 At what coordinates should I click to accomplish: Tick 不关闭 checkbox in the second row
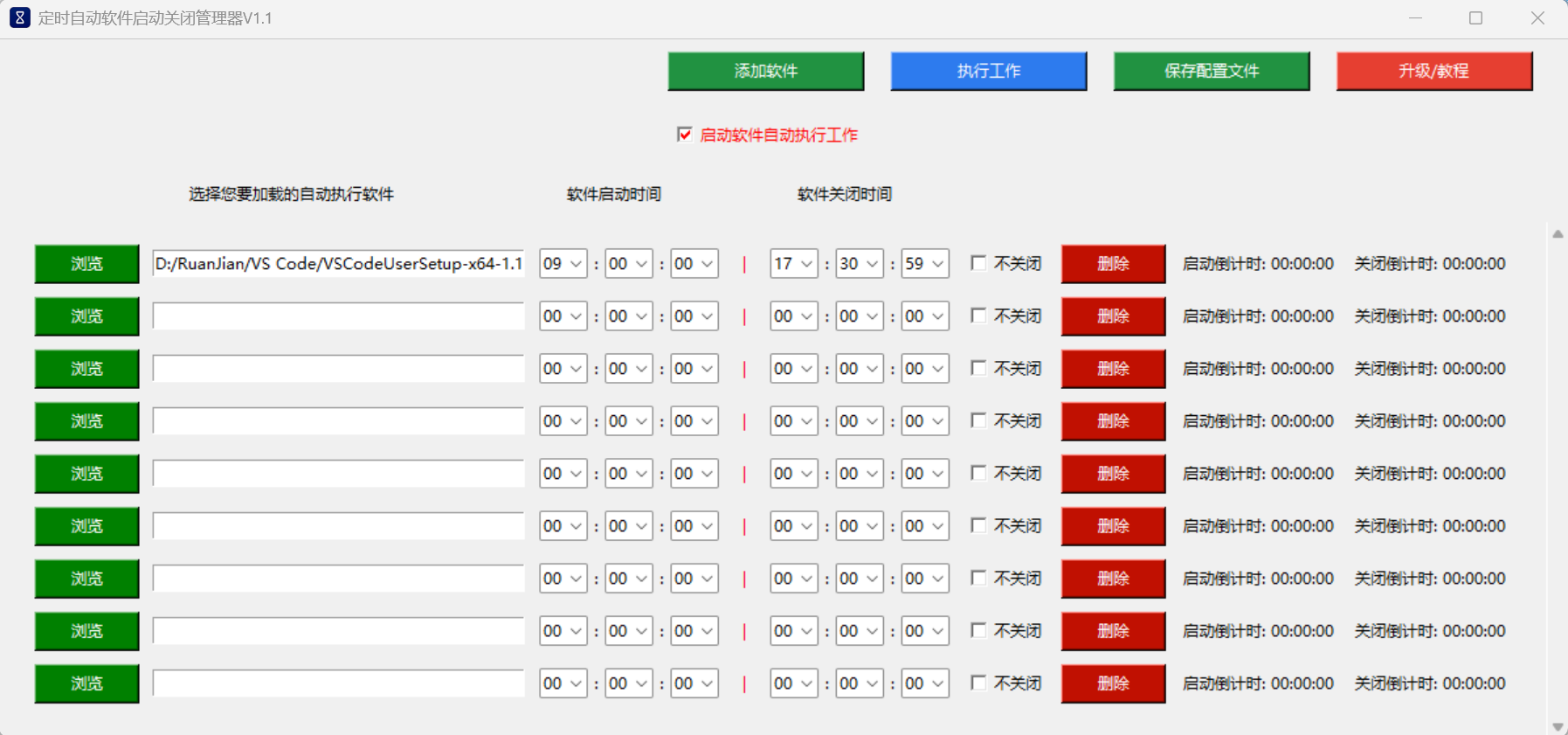[x=978, y=315]
